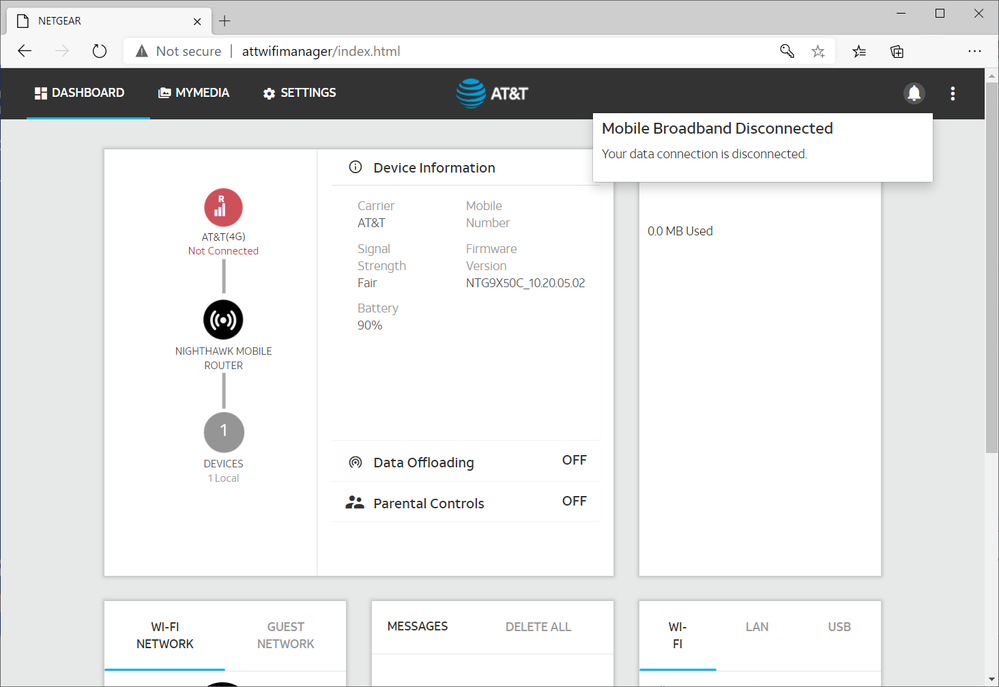Switch to the Guest Network tab
The width and height of the screenshot is (999, 687).
285,636
